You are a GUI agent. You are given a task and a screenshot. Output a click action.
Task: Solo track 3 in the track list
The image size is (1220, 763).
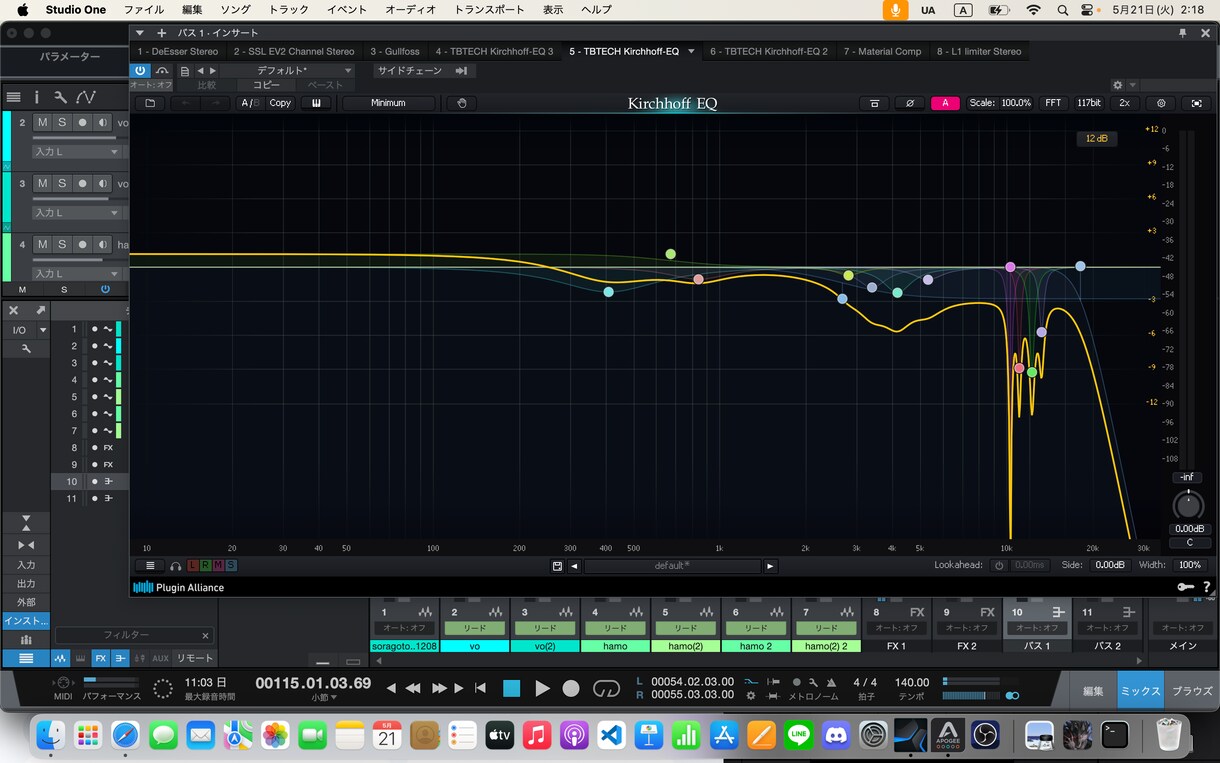(61, 183)
